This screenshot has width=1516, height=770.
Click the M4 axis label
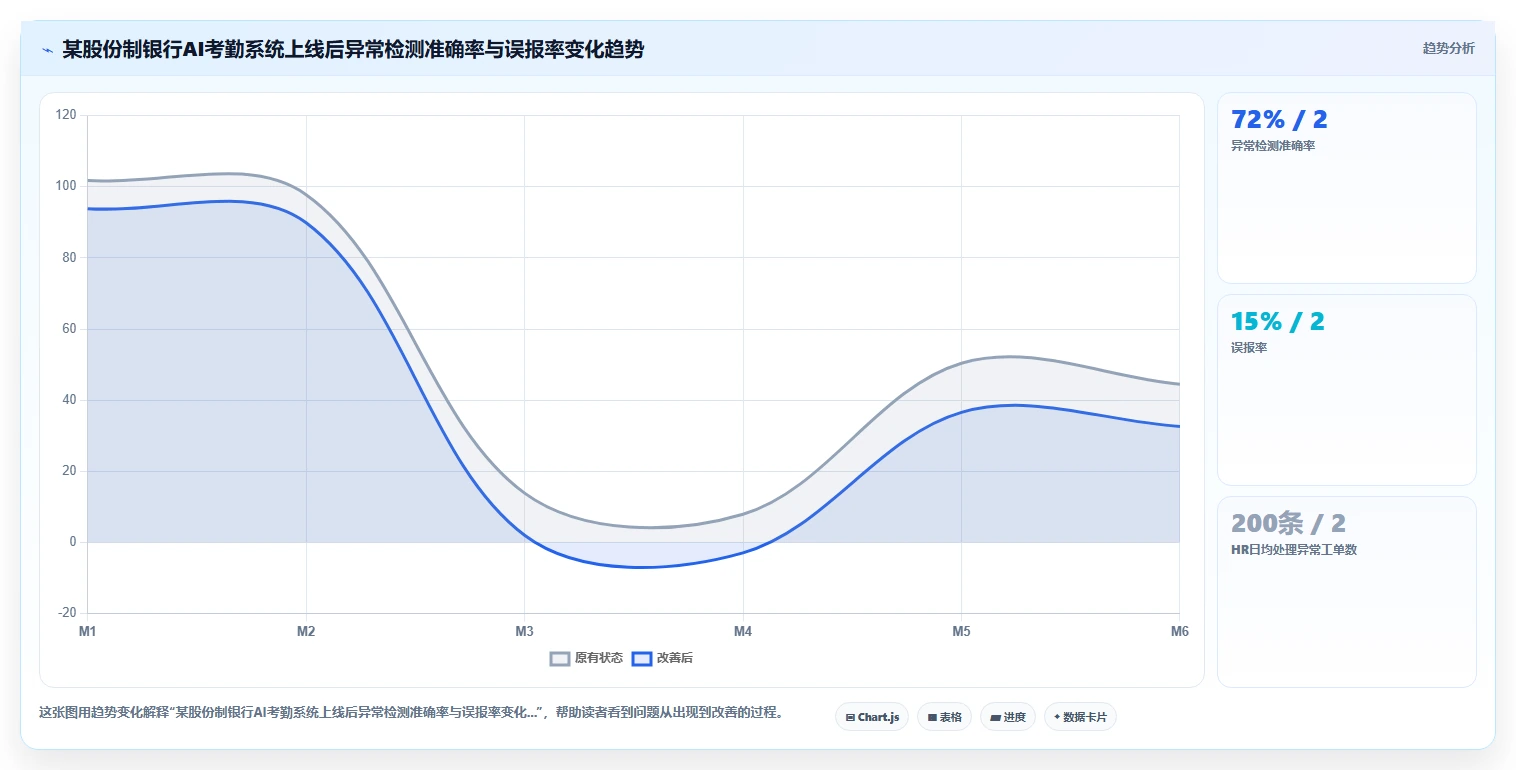[743, 631]
